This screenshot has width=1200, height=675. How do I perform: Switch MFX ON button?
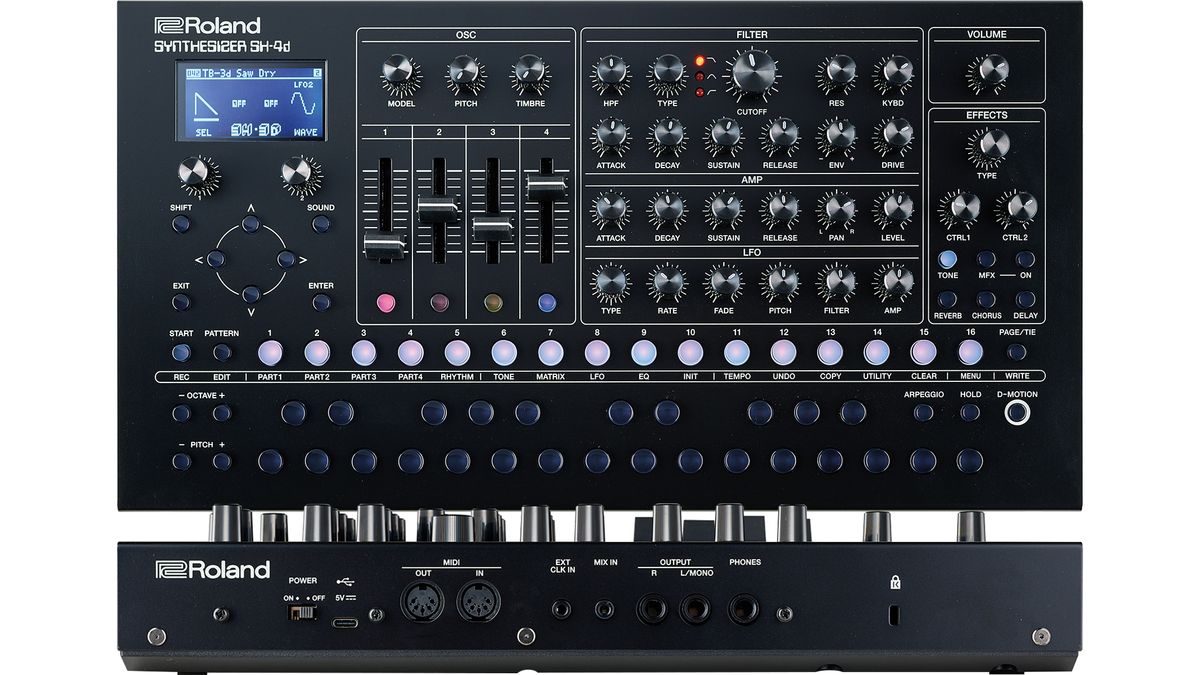(x=1025, y=259)
